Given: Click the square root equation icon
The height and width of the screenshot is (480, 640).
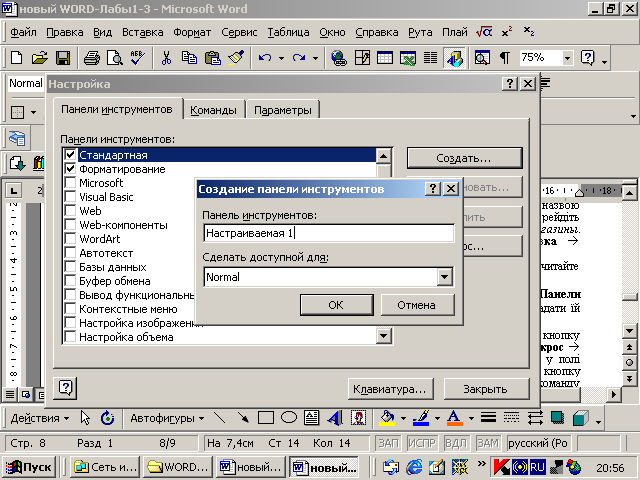Looking at the screenshot, I should tap(484, 32).
